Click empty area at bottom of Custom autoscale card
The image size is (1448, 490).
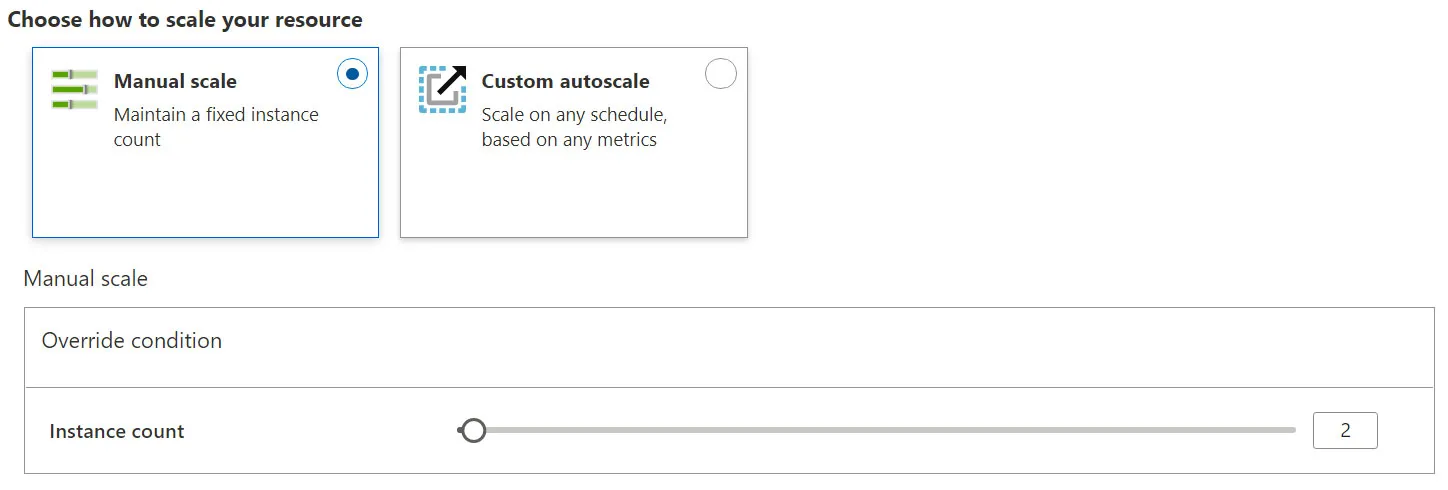[x=573, y=200]
